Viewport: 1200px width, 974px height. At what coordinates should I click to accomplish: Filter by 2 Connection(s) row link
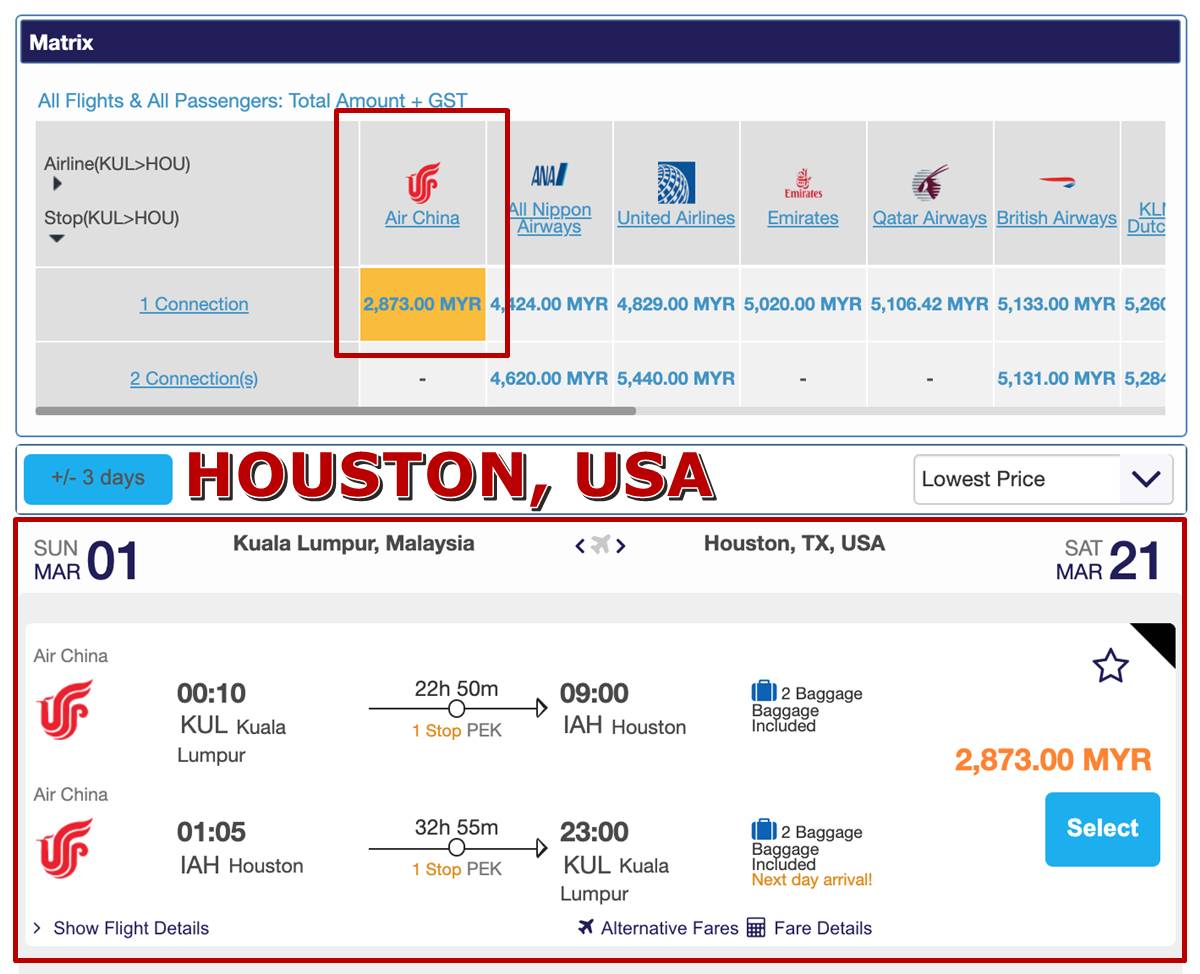194,379
